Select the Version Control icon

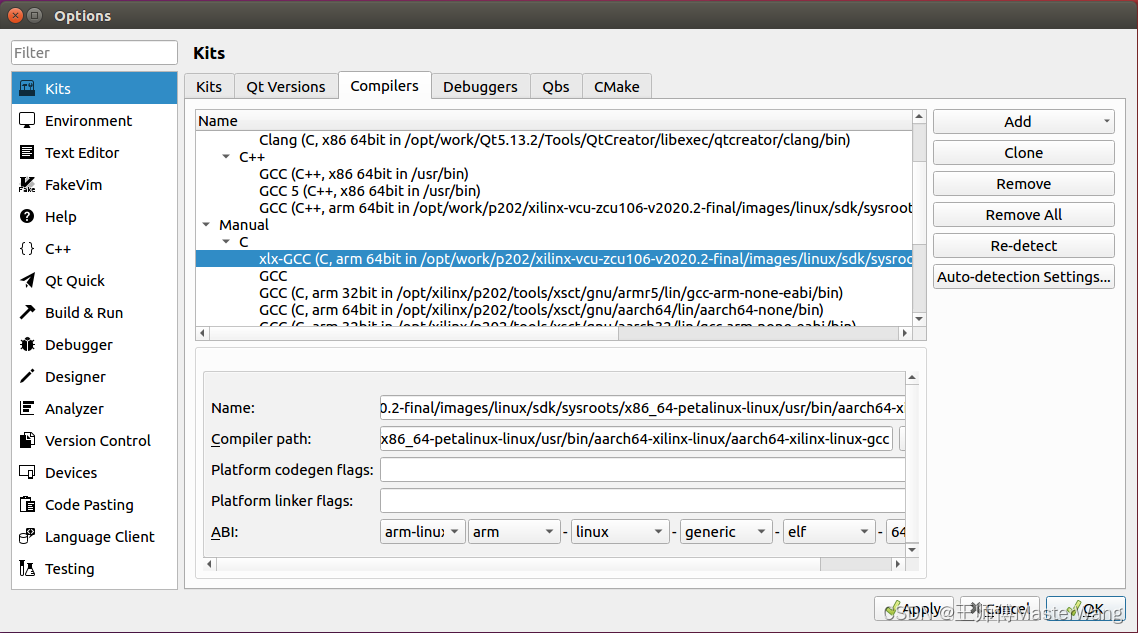[x=27, y=440]
